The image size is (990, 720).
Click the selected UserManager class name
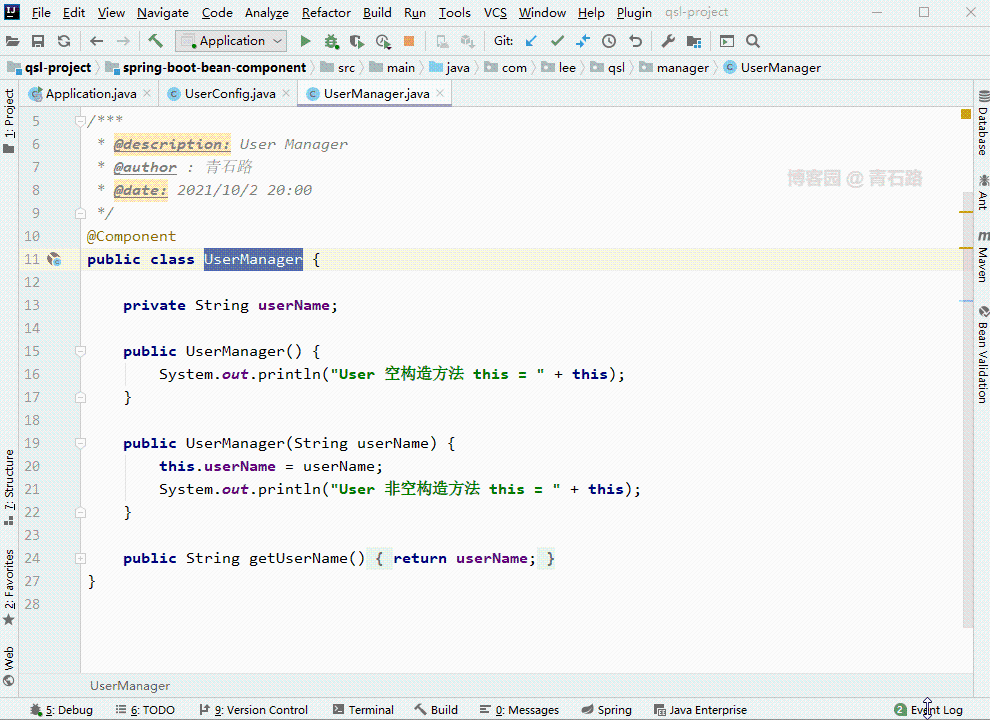tap(253, 259)
